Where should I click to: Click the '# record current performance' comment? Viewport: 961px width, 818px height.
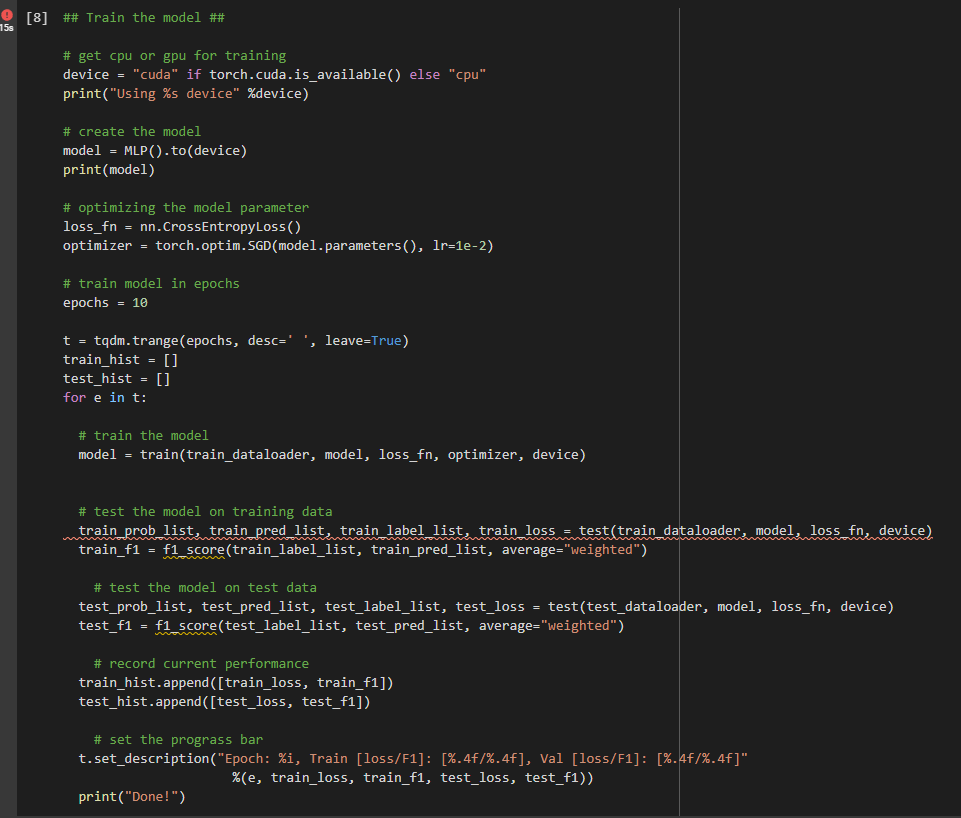pyautogui.click(x=201, y=664)
